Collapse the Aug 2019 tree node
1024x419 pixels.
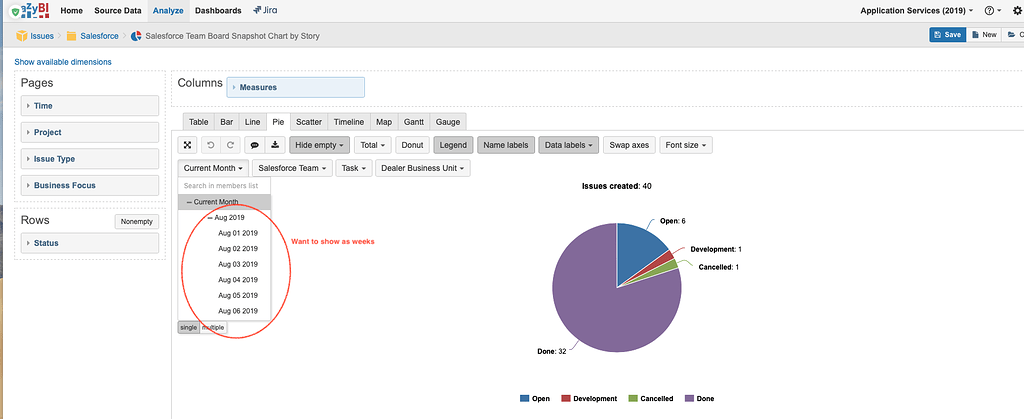pos(209,217)
